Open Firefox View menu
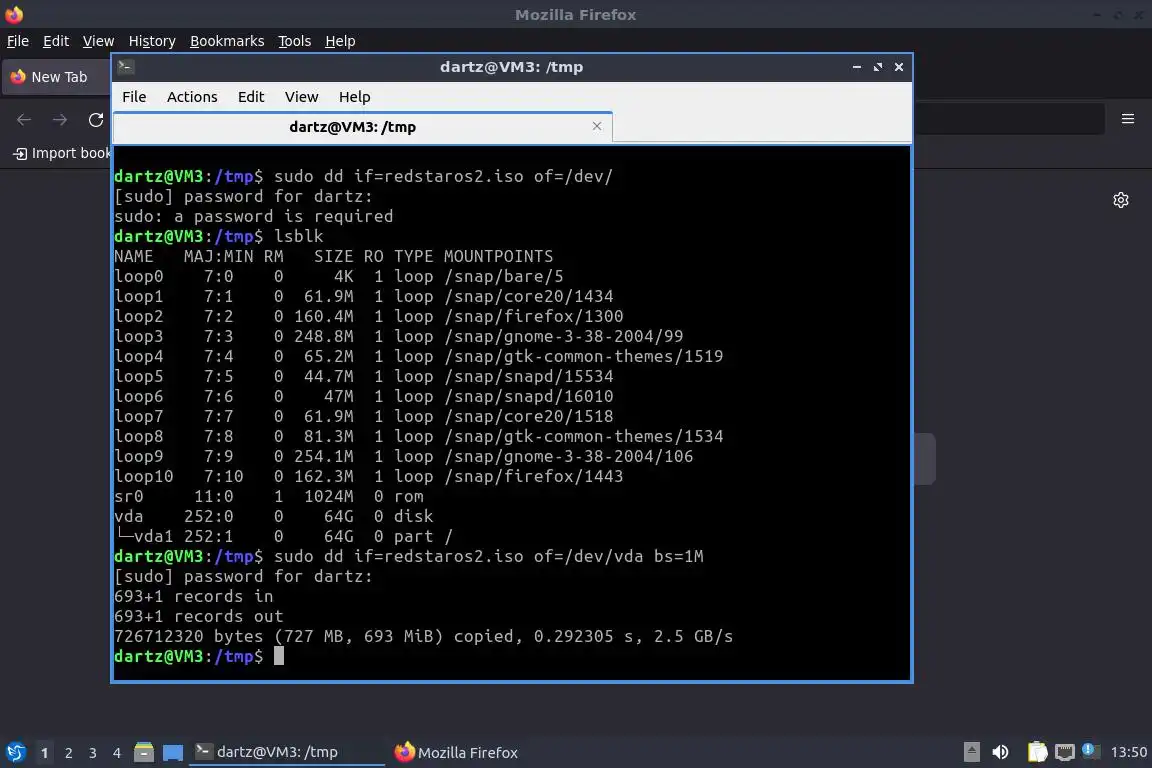1152x768 pixels. coord(98,41)
